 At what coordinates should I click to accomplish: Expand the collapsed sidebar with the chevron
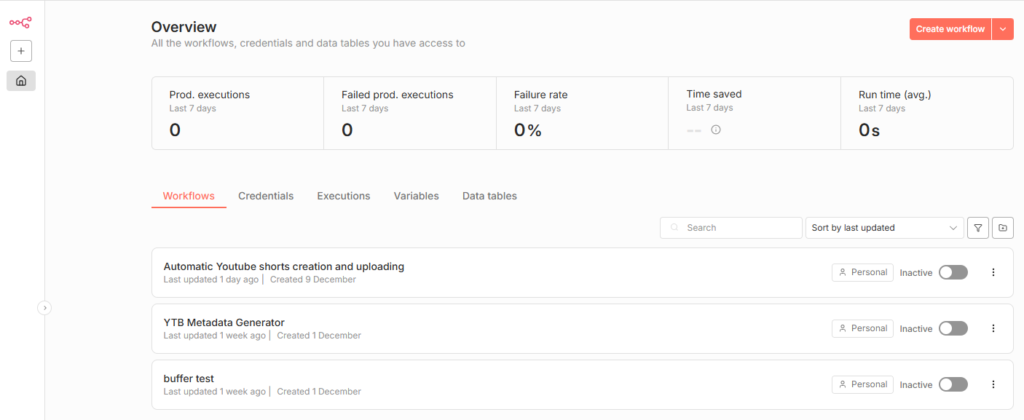click(44, 308)
